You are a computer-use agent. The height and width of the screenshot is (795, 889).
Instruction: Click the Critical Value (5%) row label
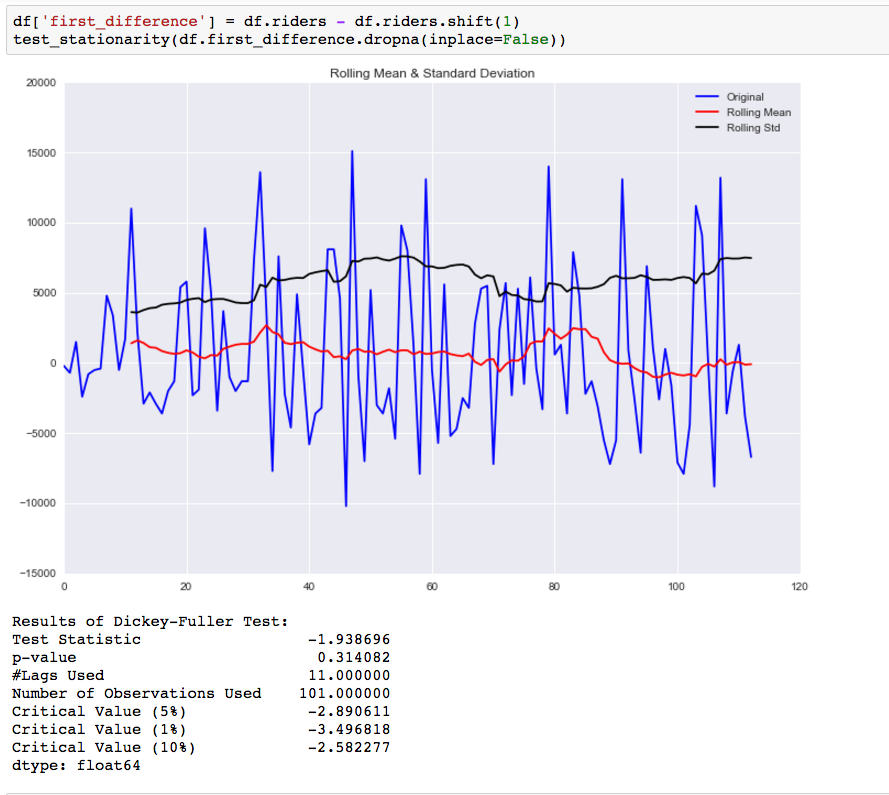tap(99, 712)
